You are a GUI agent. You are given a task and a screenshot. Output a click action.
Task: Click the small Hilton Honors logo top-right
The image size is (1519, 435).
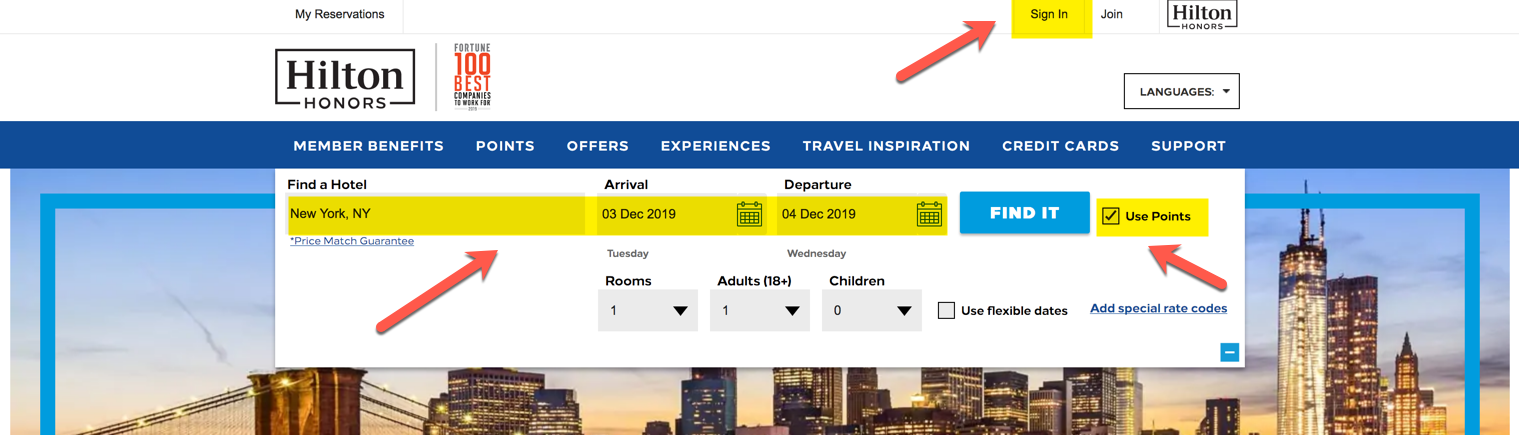(x=1201, y=15)
